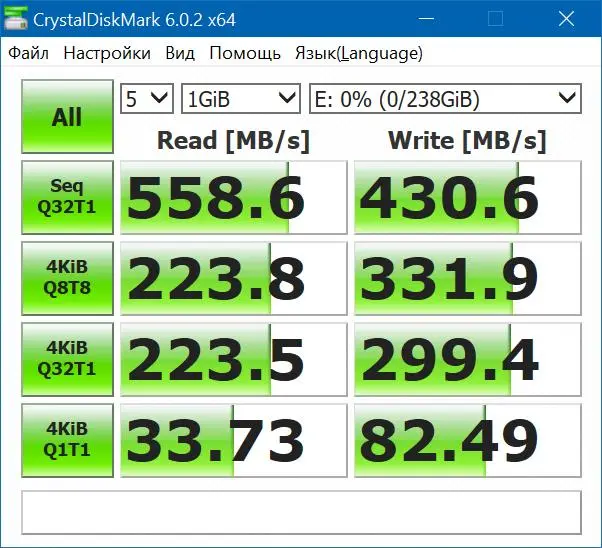602x548 pixels.
Task: Click the 4KiB Q8T8 write result 331.9
Action: [468, 278]
